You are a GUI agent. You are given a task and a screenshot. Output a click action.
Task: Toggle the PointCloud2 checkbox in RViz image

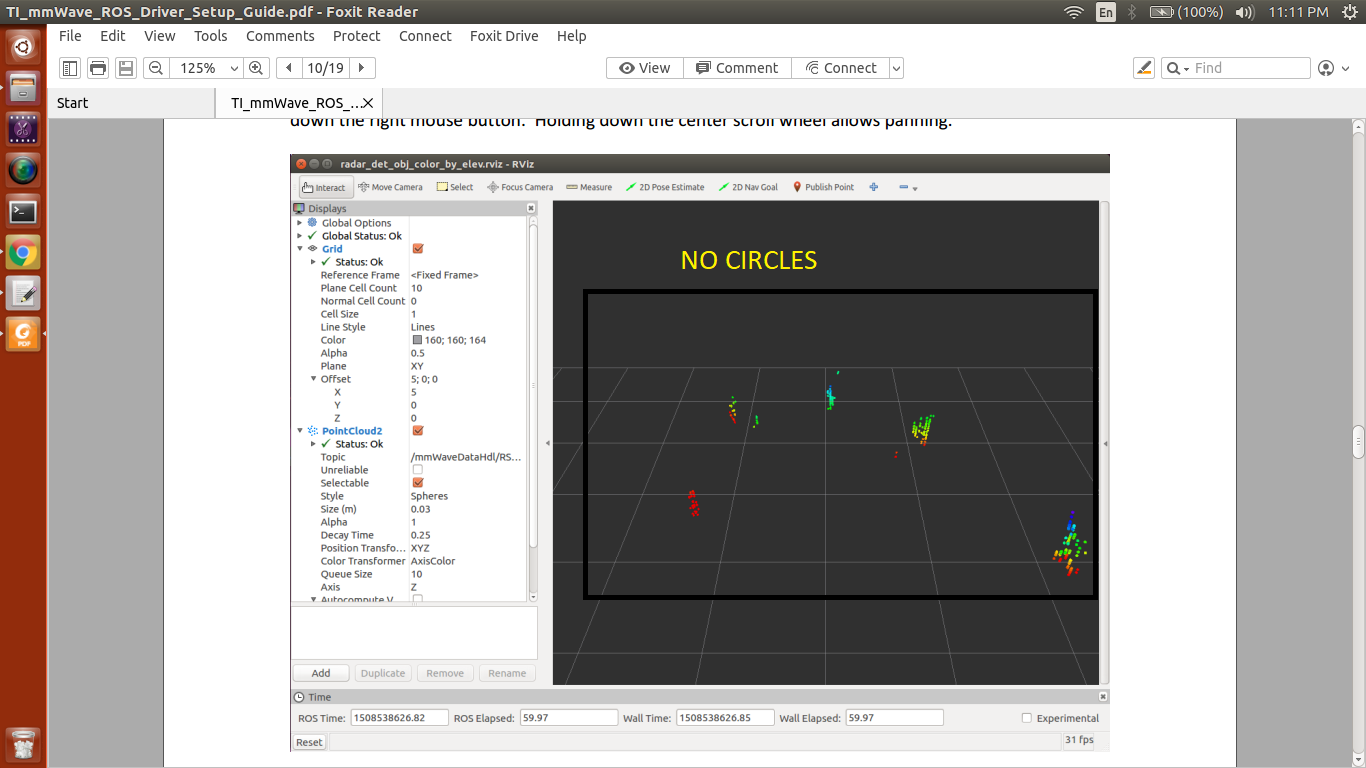[x=418, y=431]
